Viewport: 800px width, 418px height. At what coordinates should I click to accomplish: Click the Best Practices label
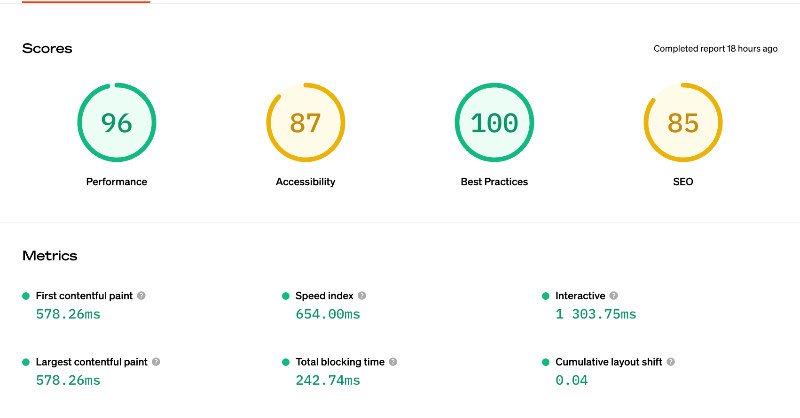494,182
